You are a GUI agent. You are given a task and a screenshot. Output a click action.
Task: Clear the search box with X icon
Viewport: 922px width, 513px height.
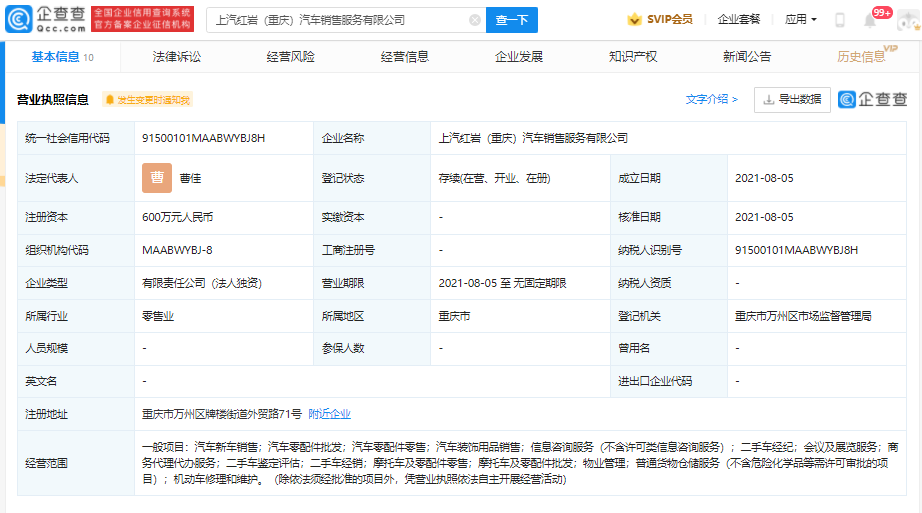(x=475, y=20)
